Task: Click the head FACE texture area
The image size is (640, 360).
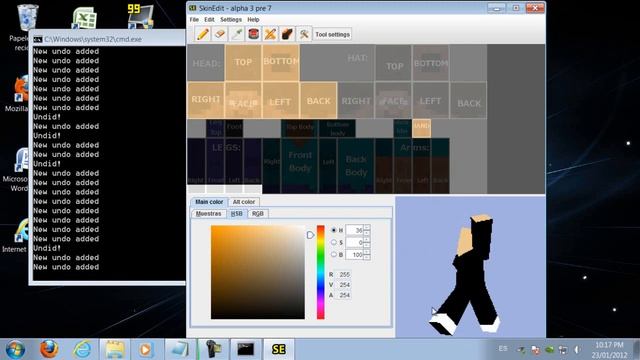Action: point(243,101)
